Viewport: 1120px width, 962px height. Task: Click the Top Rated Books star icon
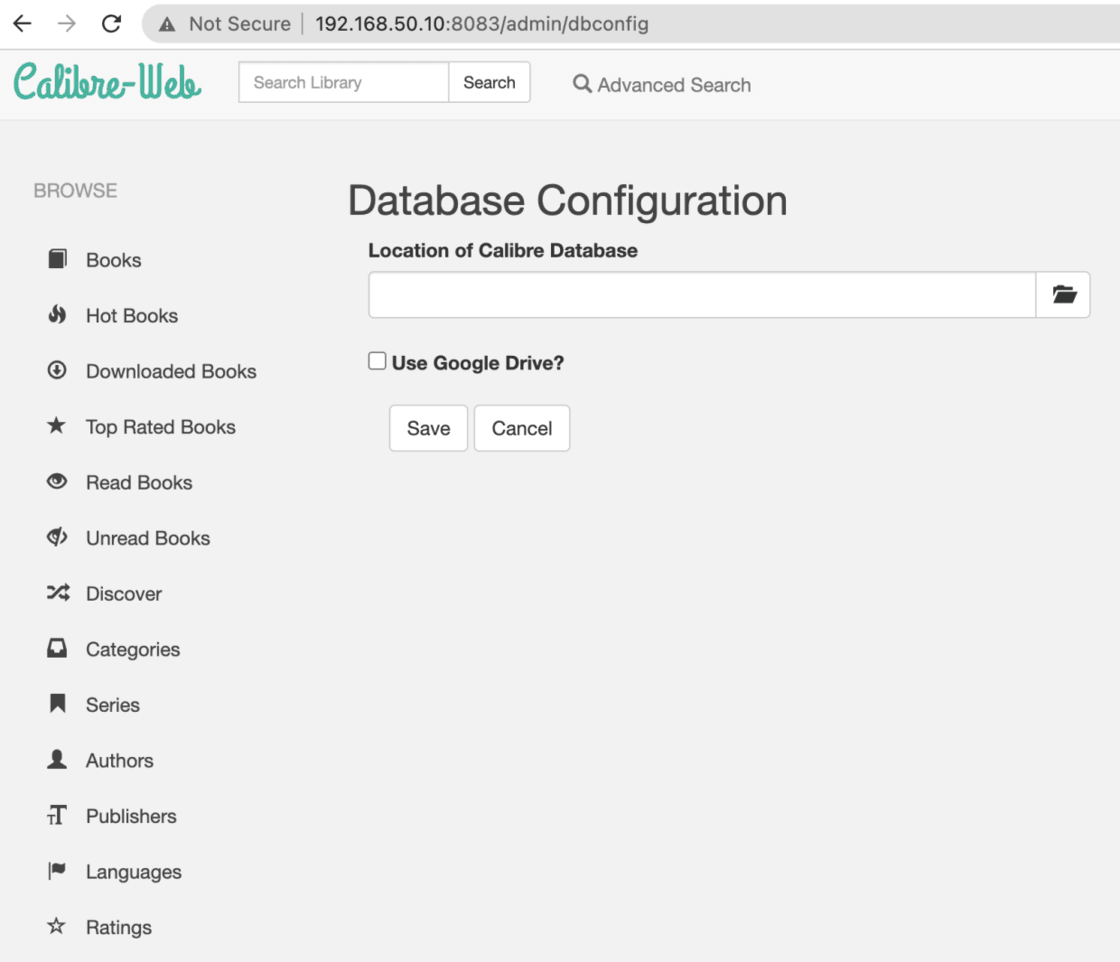pos(57,427)
